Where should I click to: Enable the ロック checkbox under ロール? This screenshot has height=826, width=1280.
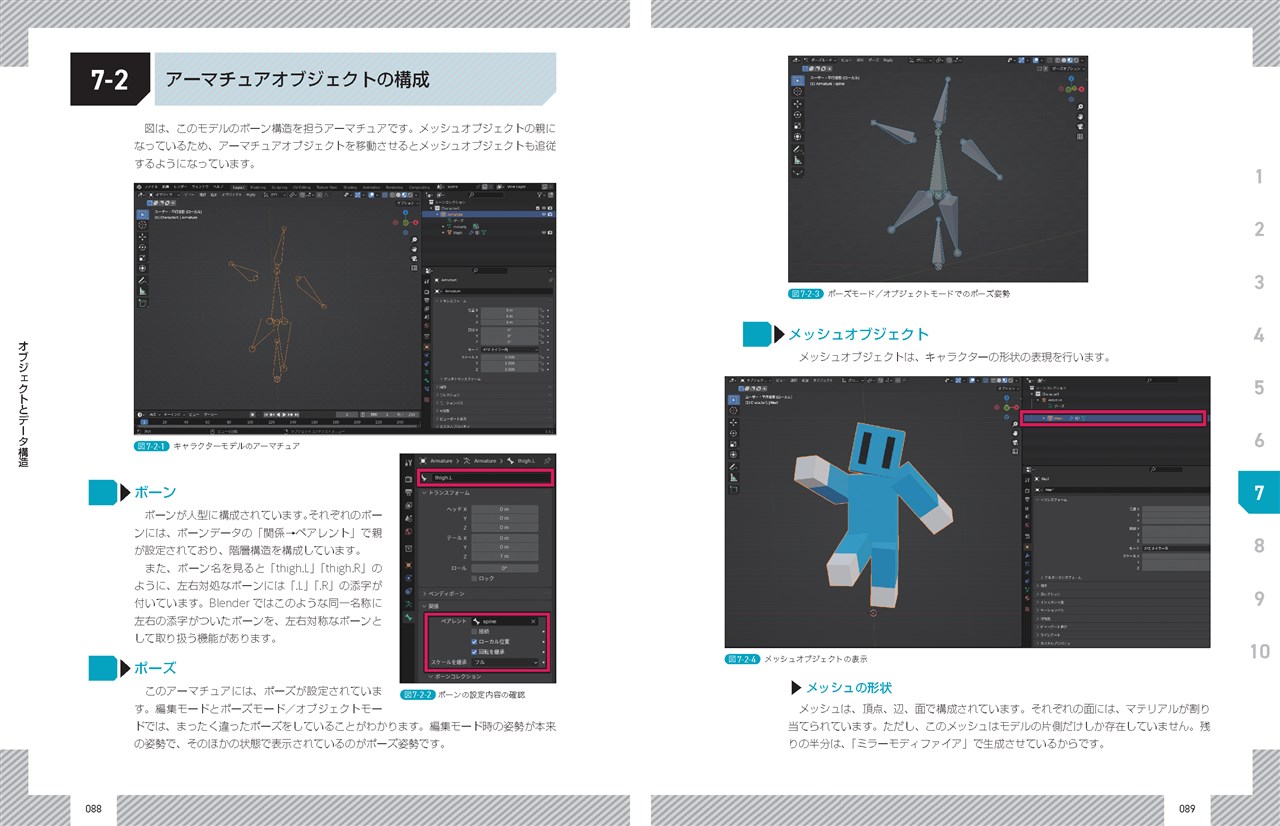pyautogui.click(x=476, y=578)
